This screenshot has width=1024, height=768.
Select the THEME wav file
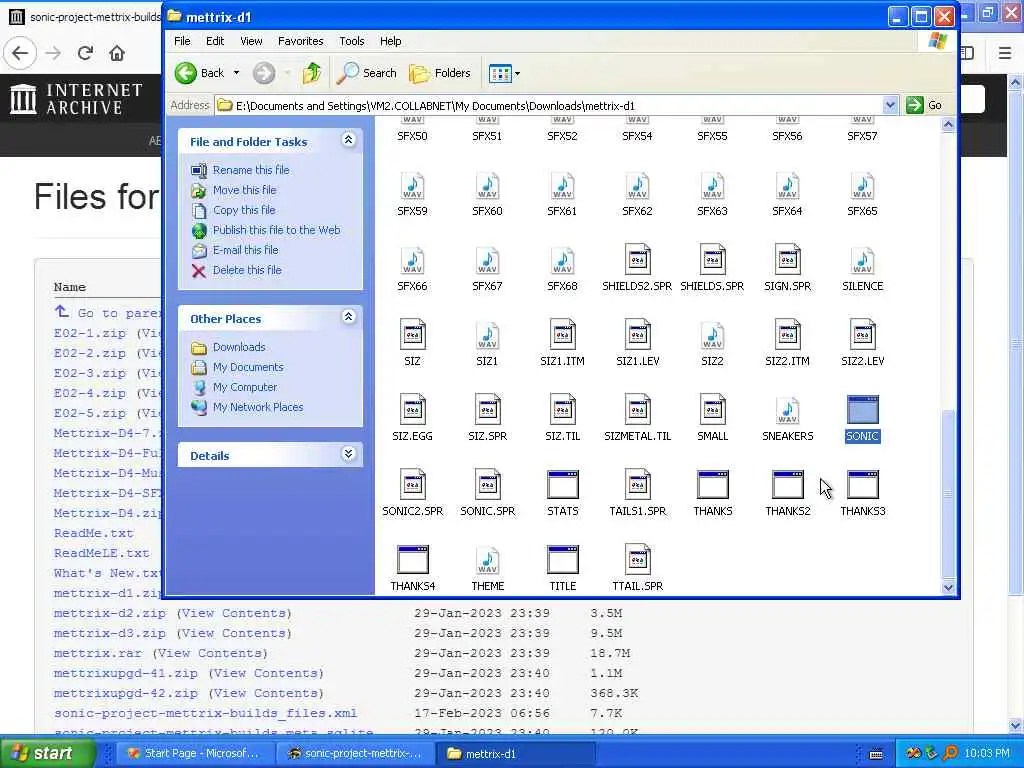coord(487,569)
